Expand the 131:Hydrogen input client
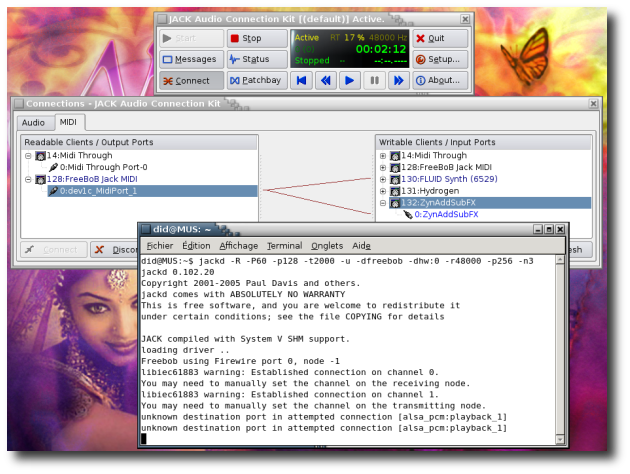Screen dimensions: 630x474 (383, 191)
